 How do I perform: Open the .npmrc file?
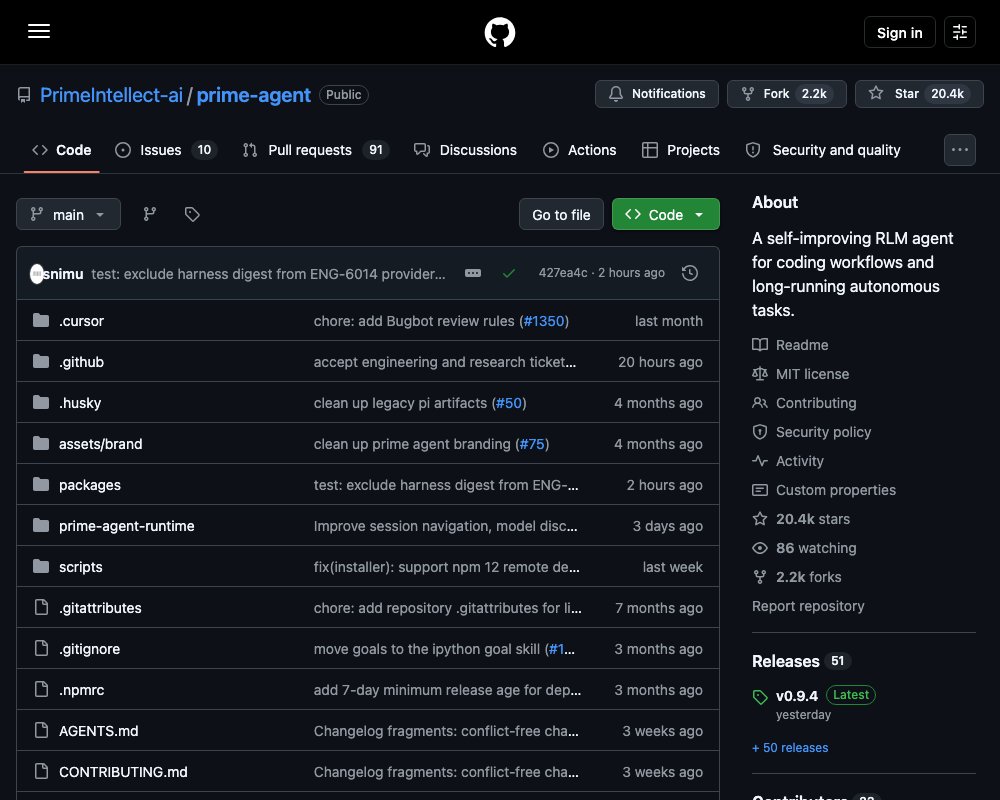pyautogui.click(x=81, y=690)
